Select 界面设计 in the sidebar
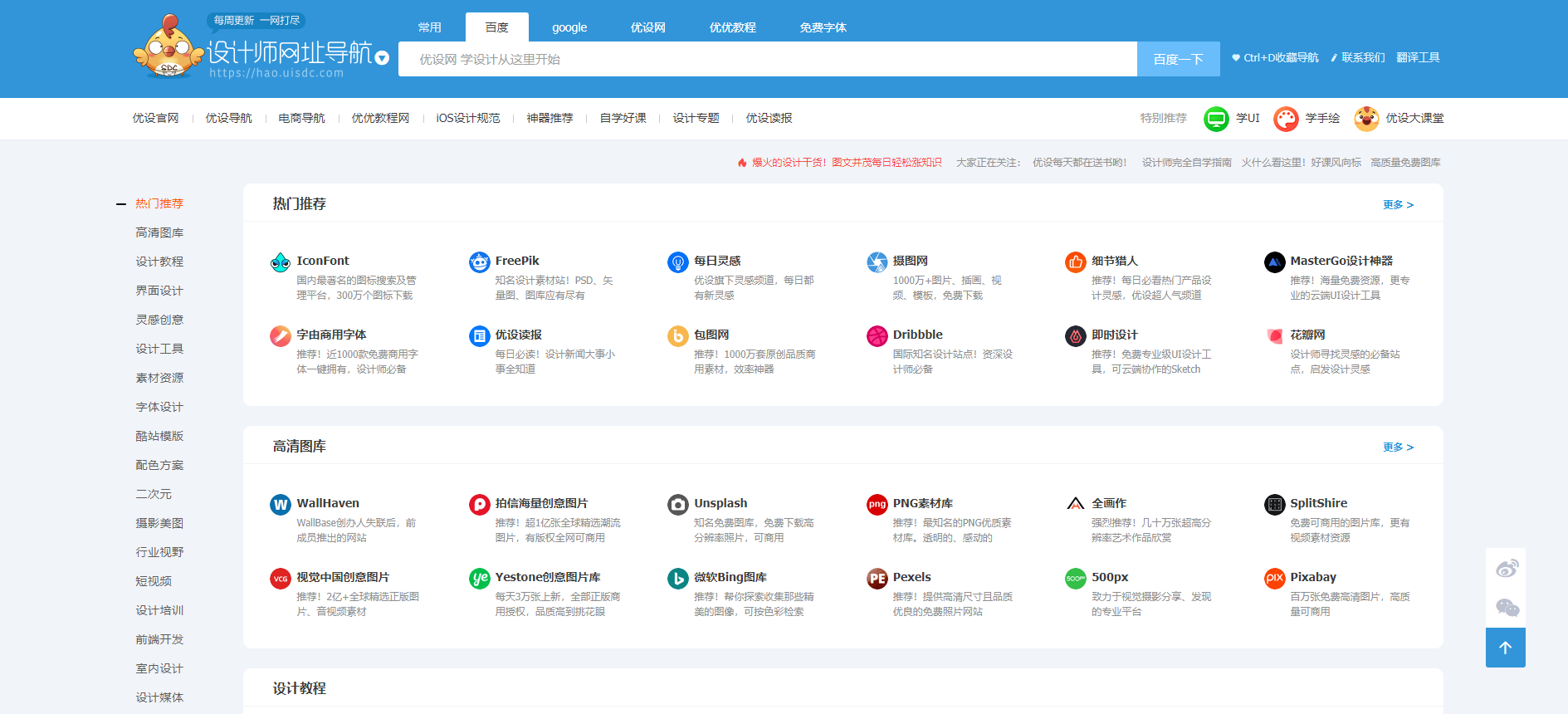1568x714 pixels. pyautogui.click(x=159, y=291)
